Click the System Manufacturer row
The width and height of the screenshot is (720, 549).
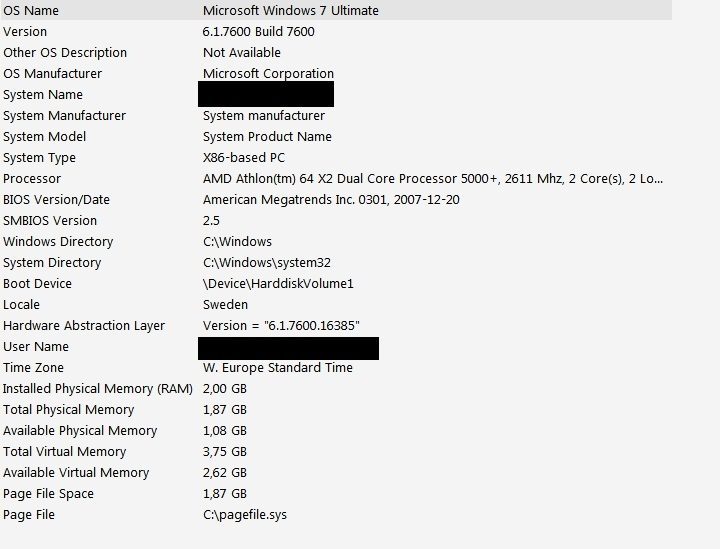pos(64,116)
